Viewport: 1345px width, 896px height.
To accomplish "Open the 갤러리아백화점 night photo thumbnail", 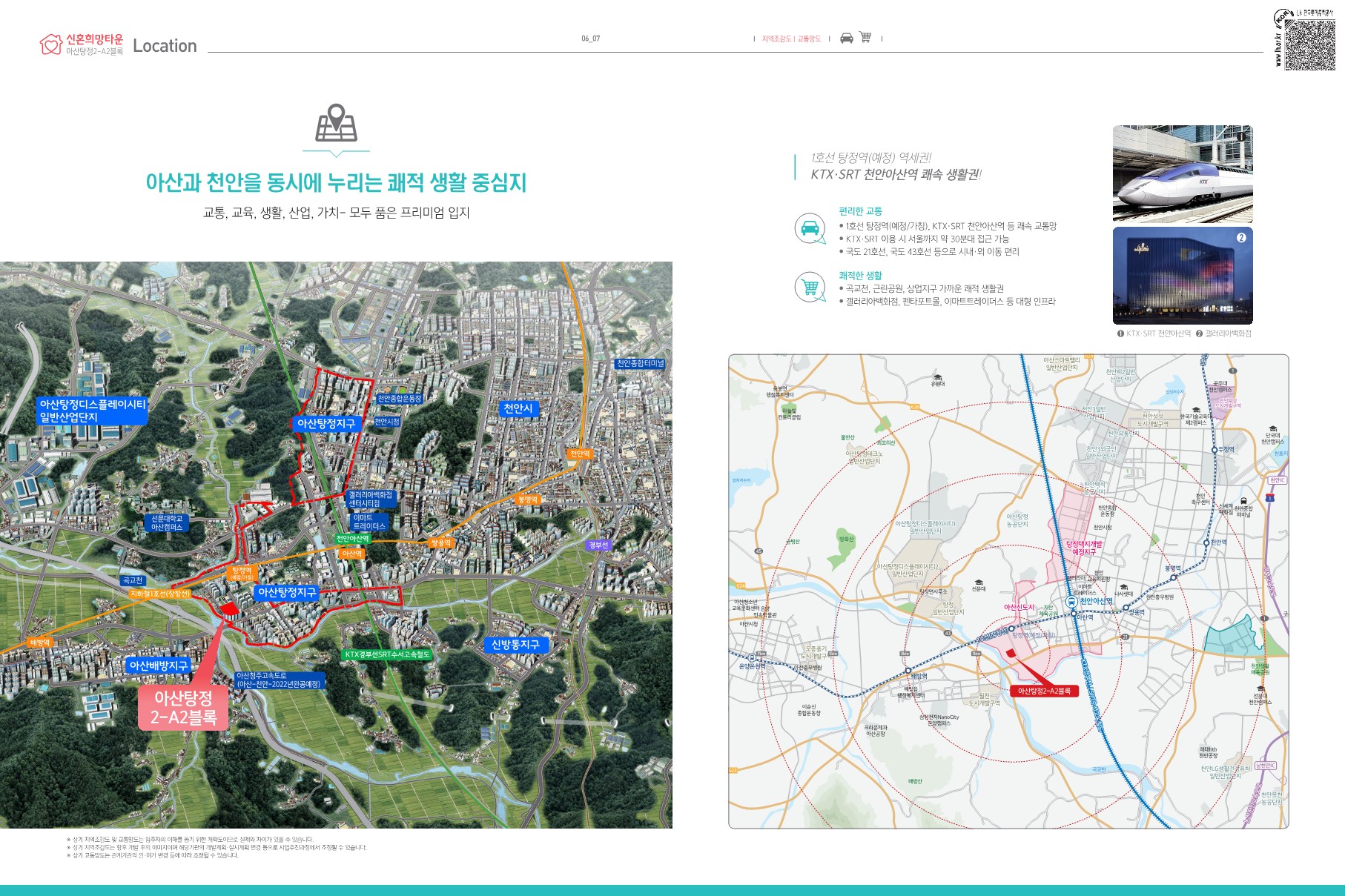I will tap(1183, 276).
